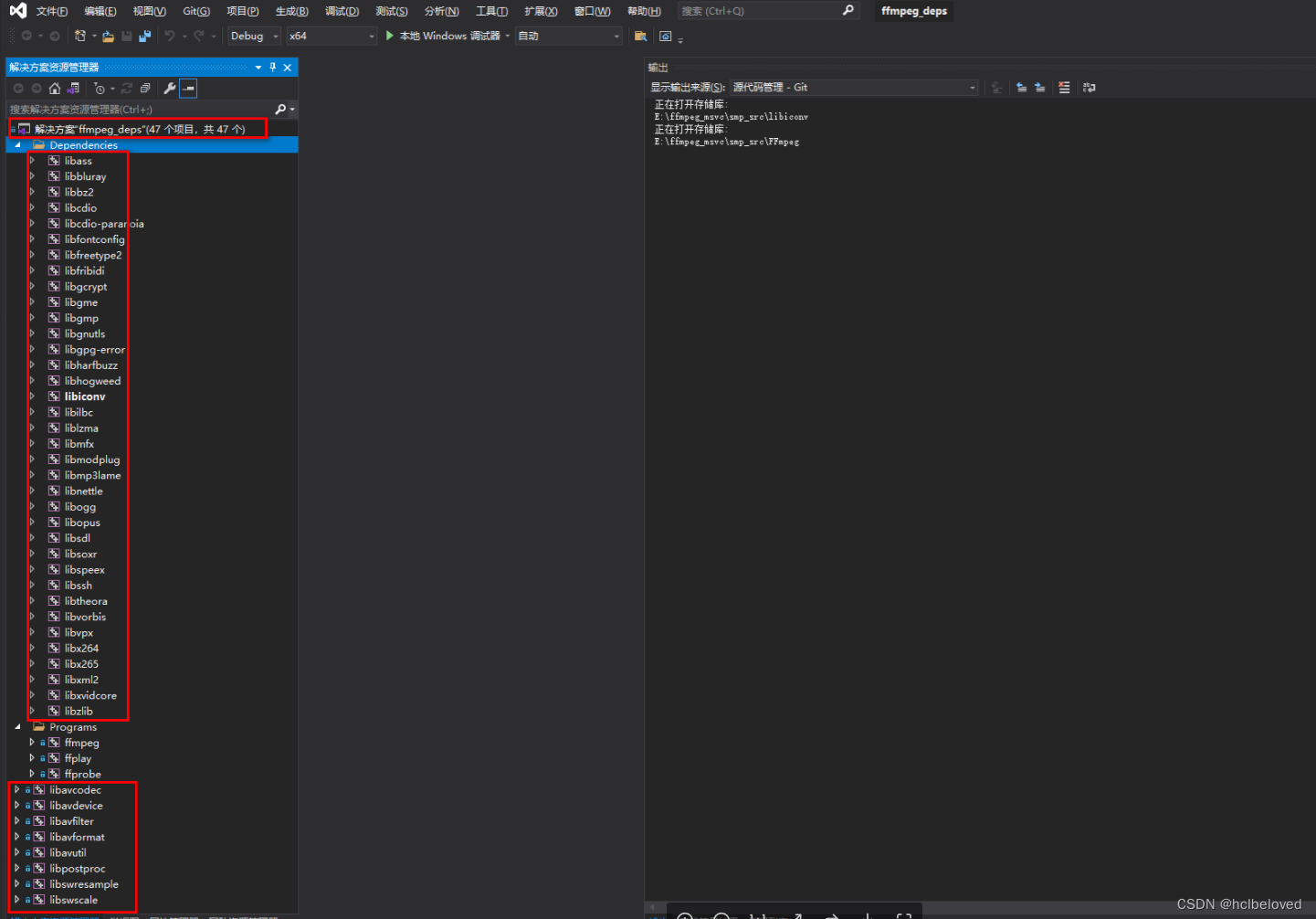Open Solution Explorer Home view icon

53,88
